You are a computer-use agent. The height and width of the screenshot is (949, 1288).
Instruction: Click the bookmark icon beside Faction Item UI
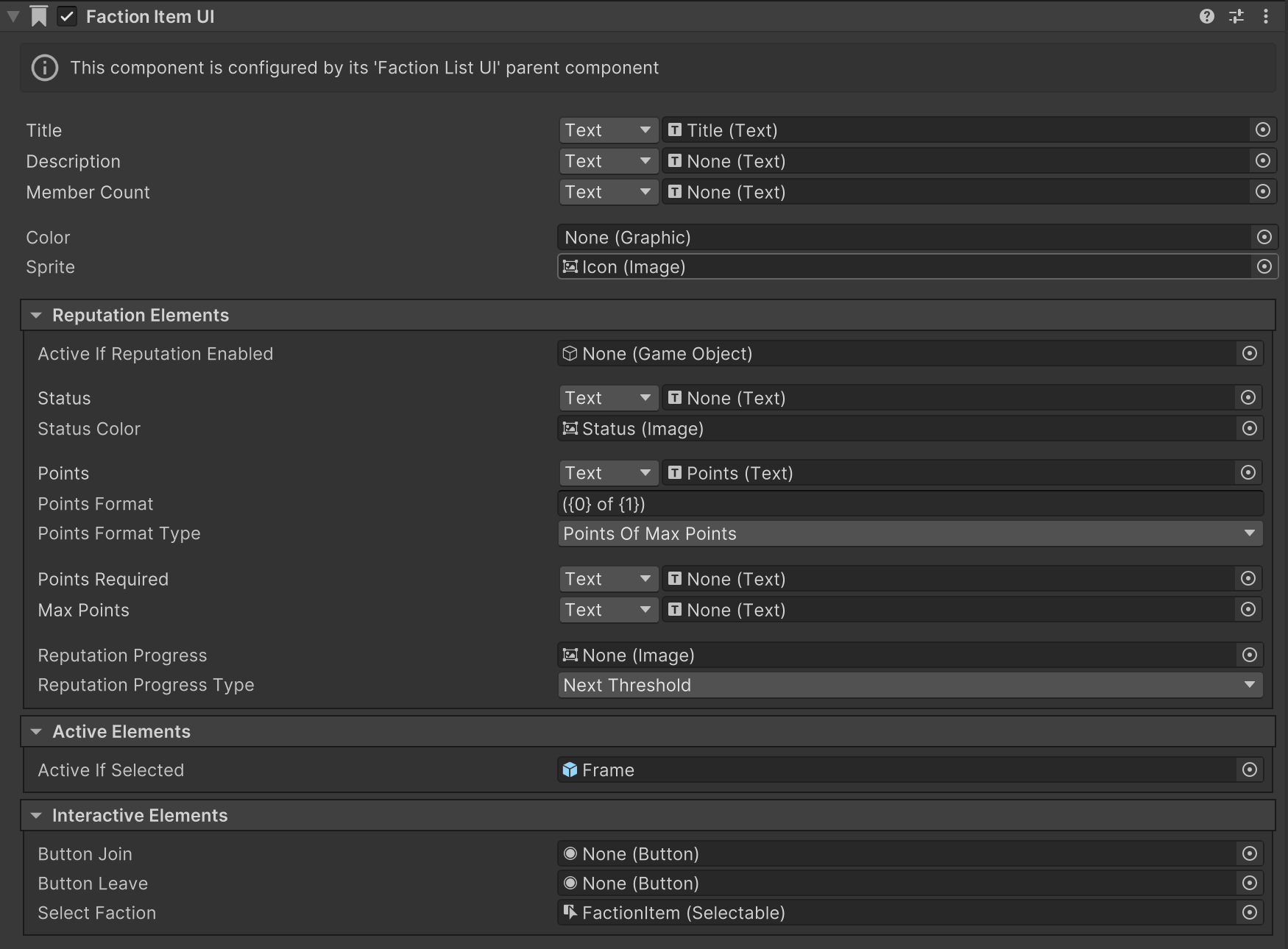39,16
